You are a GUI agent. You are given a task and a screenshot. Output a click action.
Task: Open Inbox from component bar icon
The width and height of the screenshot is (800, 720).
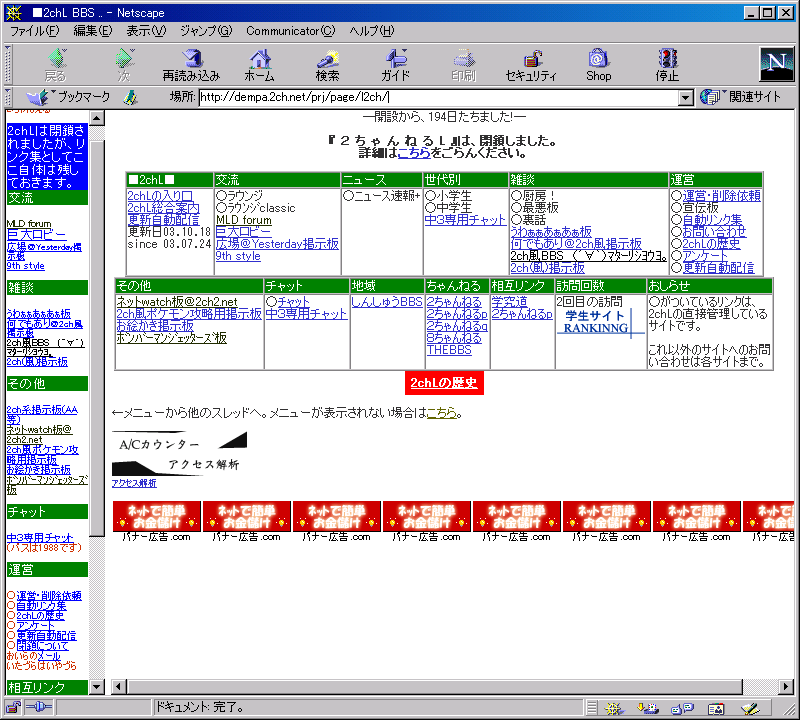pyautogui.click(x=648, y=708)
